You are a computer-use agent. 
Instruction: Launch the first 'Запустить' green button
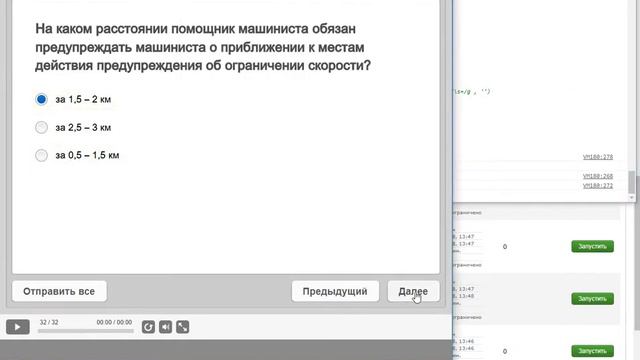tap(592, 246)
